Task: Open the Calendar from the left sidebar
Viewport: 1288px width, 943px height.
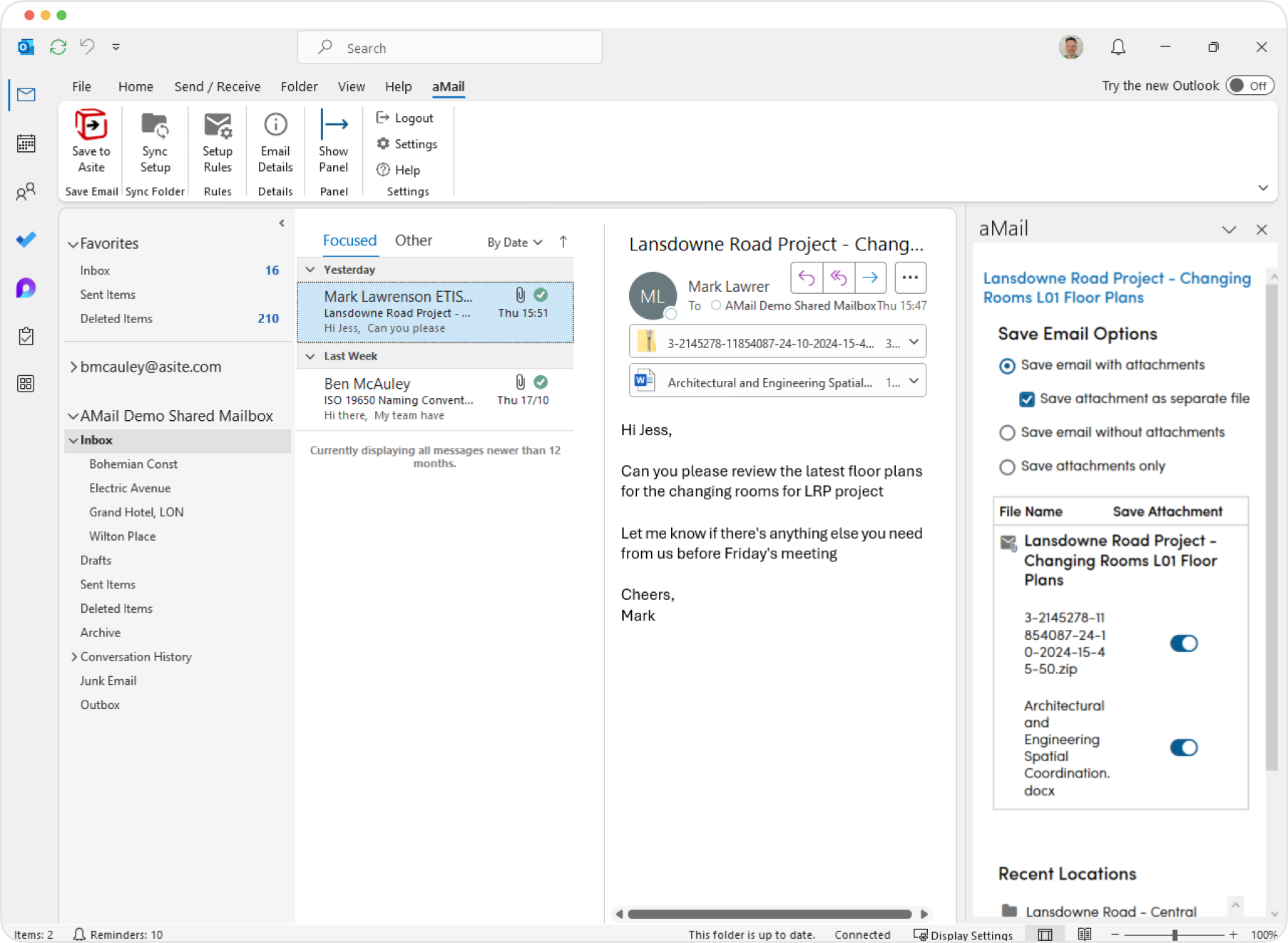Action: pyautogui.click(x=26, y=143)
